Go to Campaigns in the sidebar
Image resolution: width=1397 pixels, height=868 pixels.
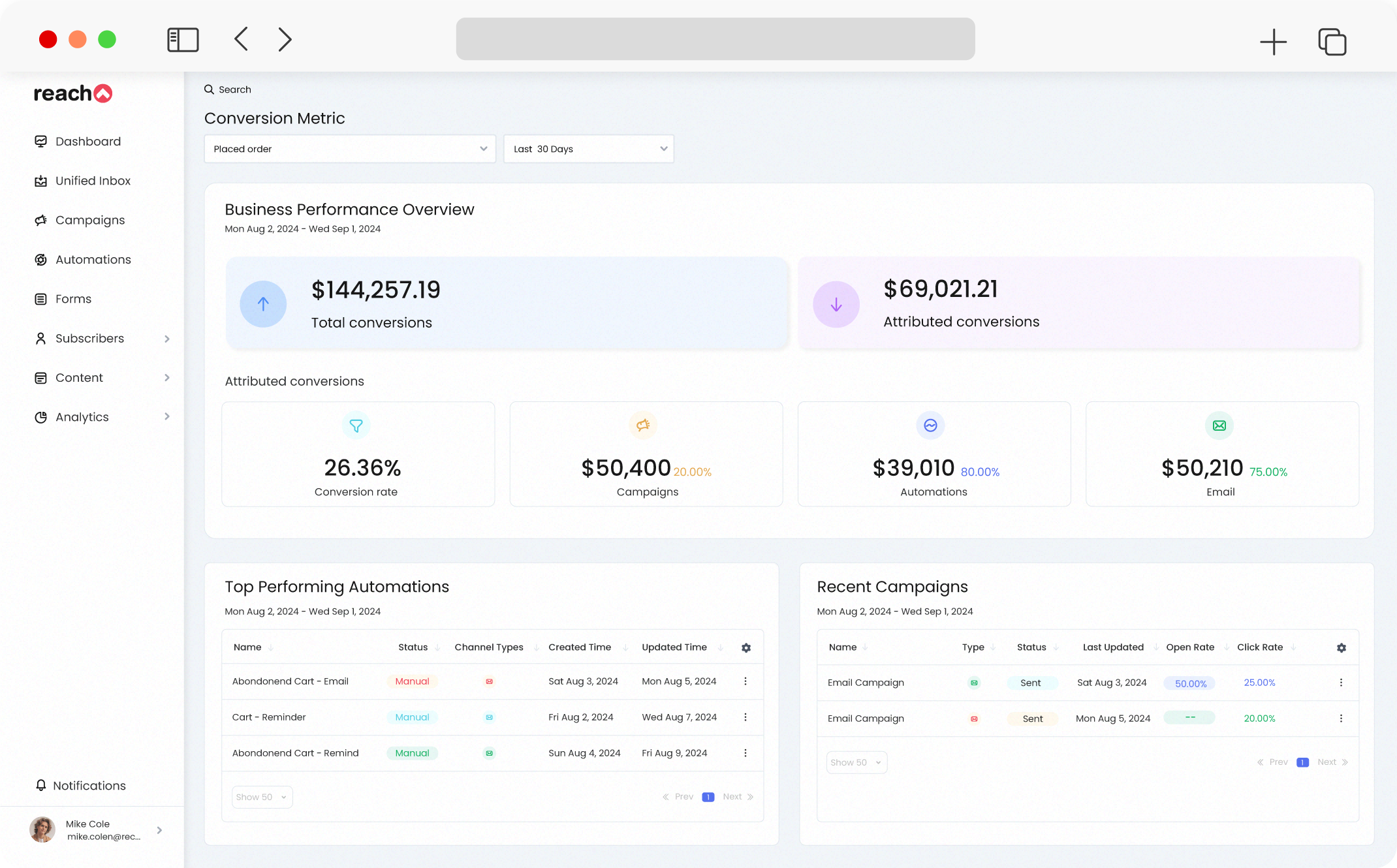click(x=90, y=220)
